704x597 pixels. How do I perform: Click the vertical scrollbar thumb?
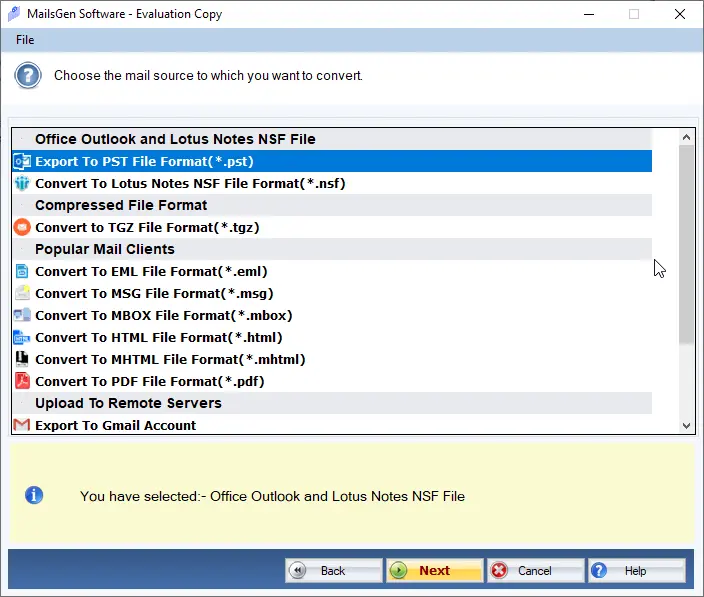(686, 244)
